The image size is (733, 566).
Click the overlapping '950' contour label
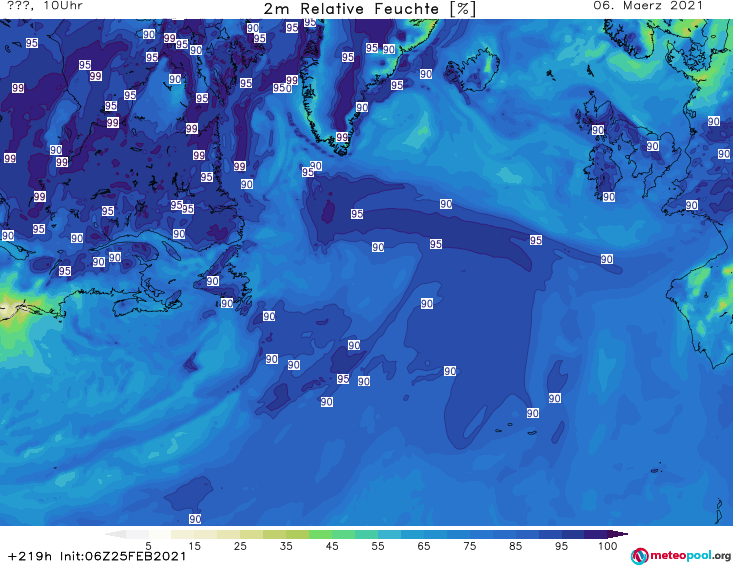pos(282,88)
